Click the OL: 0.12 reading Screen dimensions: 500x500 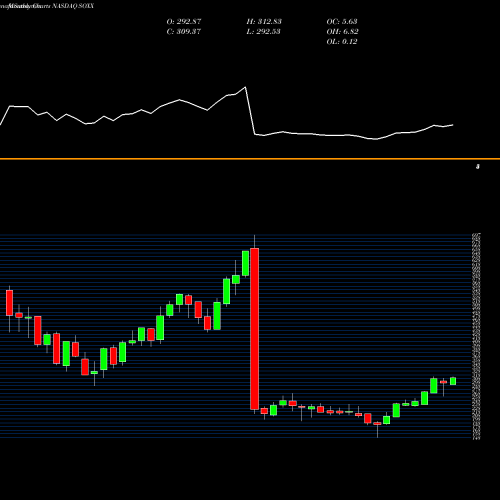point(342,42)
